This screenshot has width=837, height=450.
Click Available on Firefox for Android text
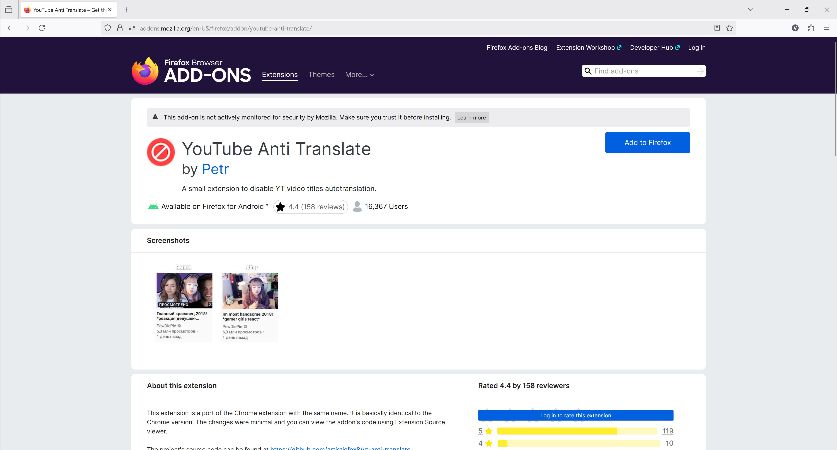214,207
